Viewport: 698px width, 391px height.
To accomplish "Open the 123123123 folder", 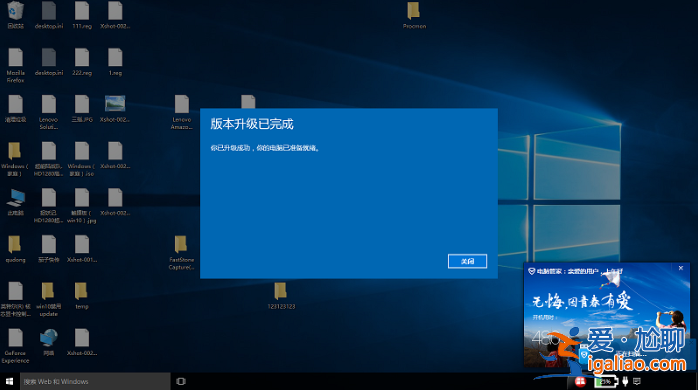I will (x=280, y=291).
